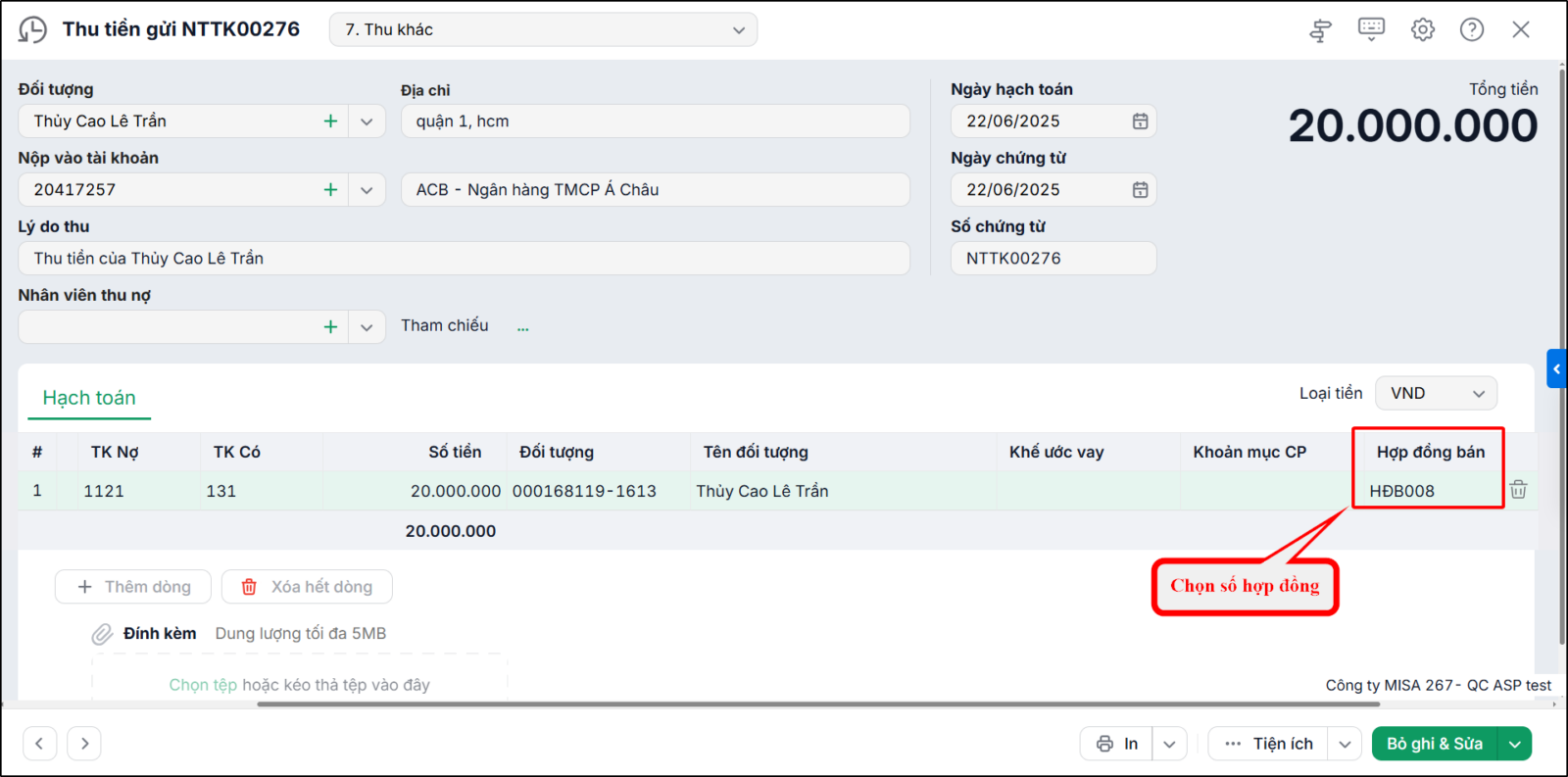Viewport: 1568px width, 777px height.
Task: Open keyboard shortcuts icon in header
Action: (1371, 29)
